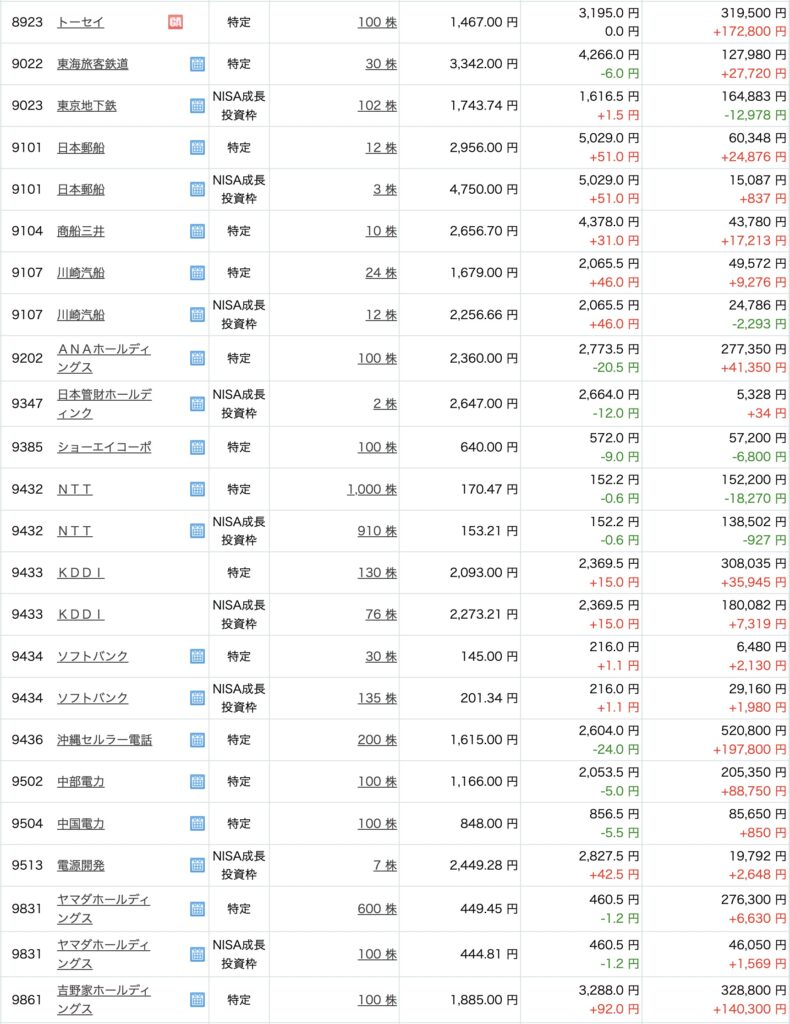Viewport: 790px width, 1024px height.
Task: Click the calendar icon next to 東海旅客鉄道
Action: click(x=197, y=64)
